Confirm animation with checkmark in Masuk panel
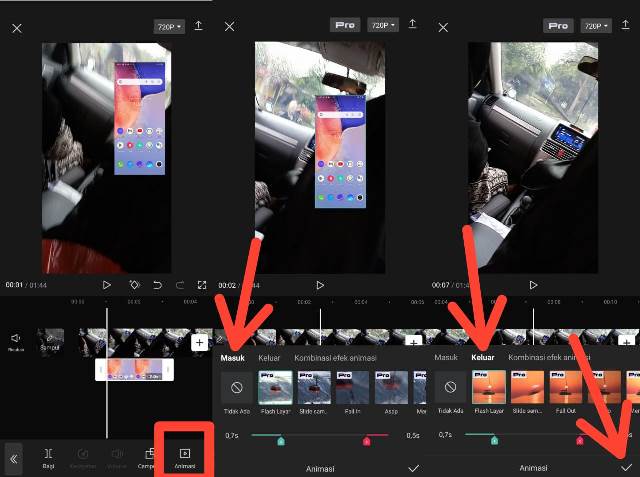Image resolution: width=640 pixels, height=477 pixels. tap(413, 468)
